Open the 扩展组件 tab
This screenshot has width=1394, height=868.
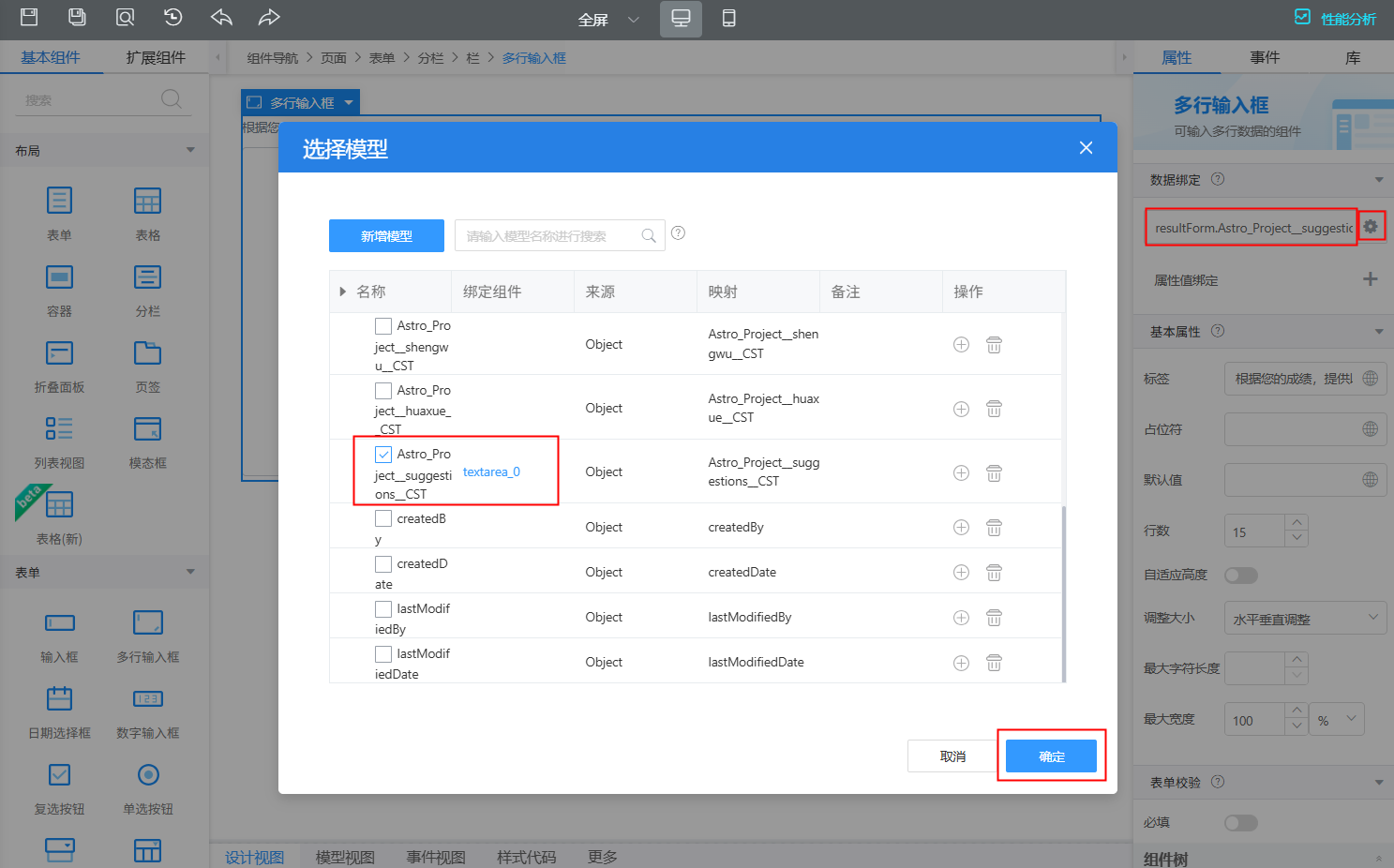point(156,58)
